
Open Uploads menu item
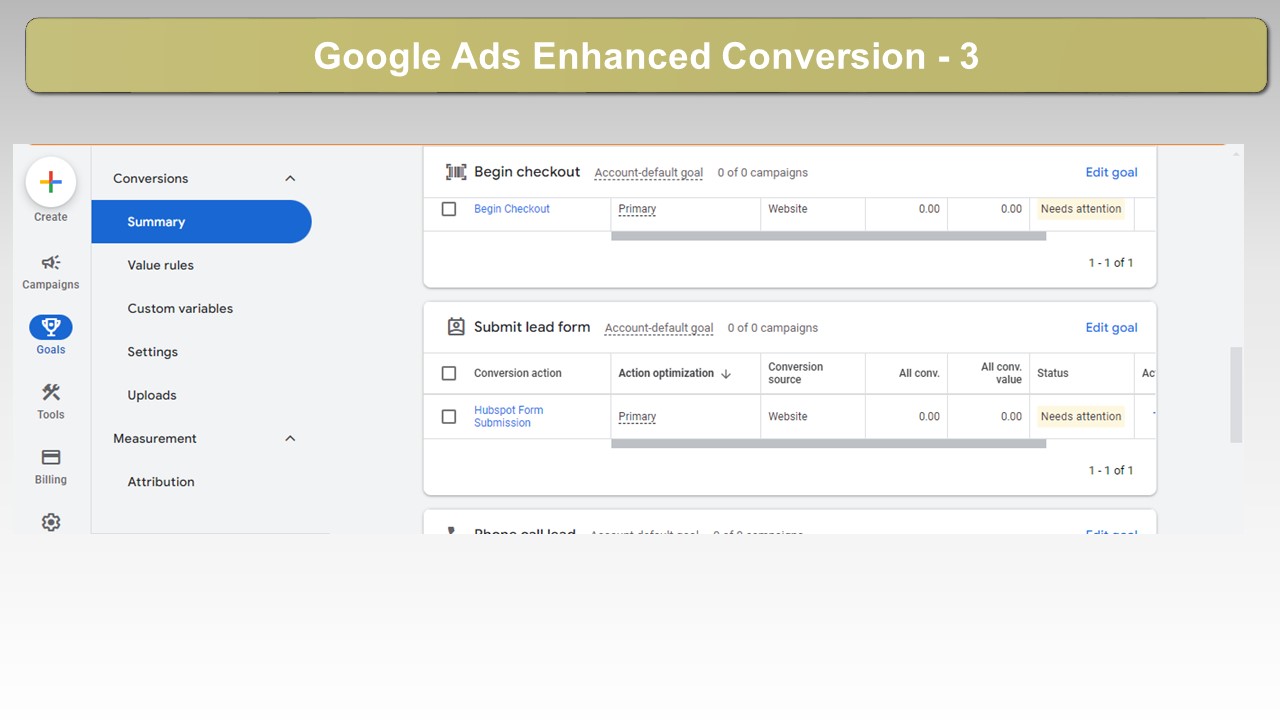tap(152, 395)
